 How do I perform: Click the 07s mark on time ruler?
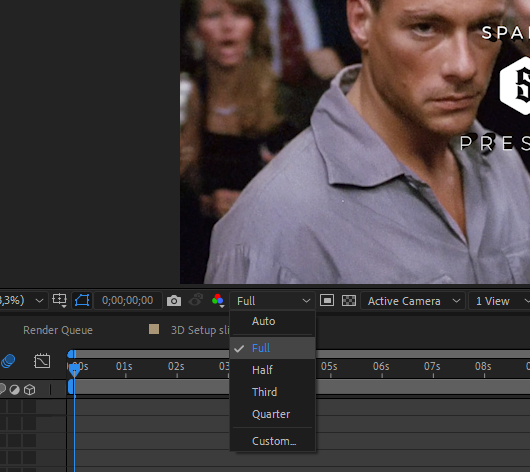(x=432, y=367)
